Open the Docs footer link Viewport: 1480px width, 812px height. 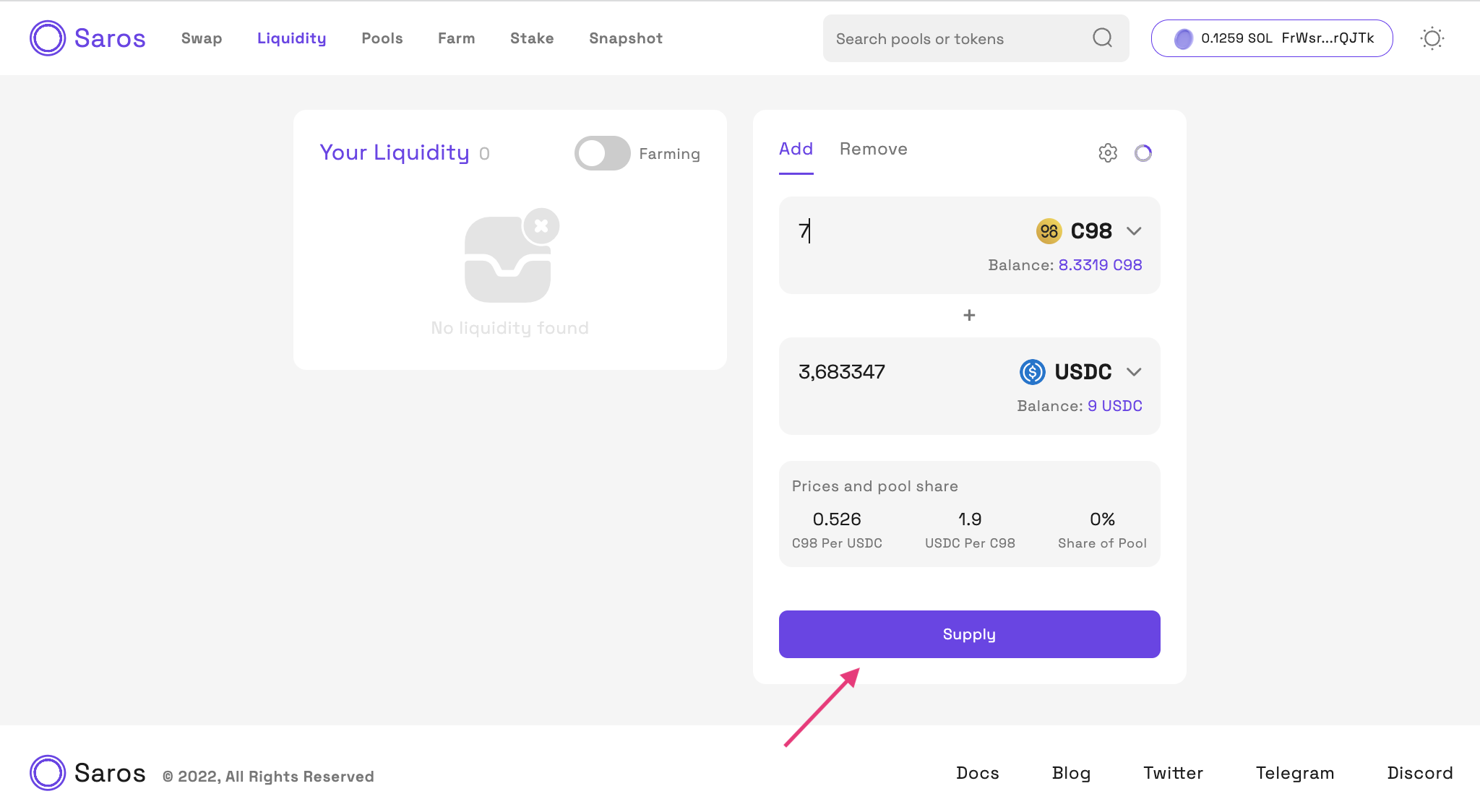977,773
